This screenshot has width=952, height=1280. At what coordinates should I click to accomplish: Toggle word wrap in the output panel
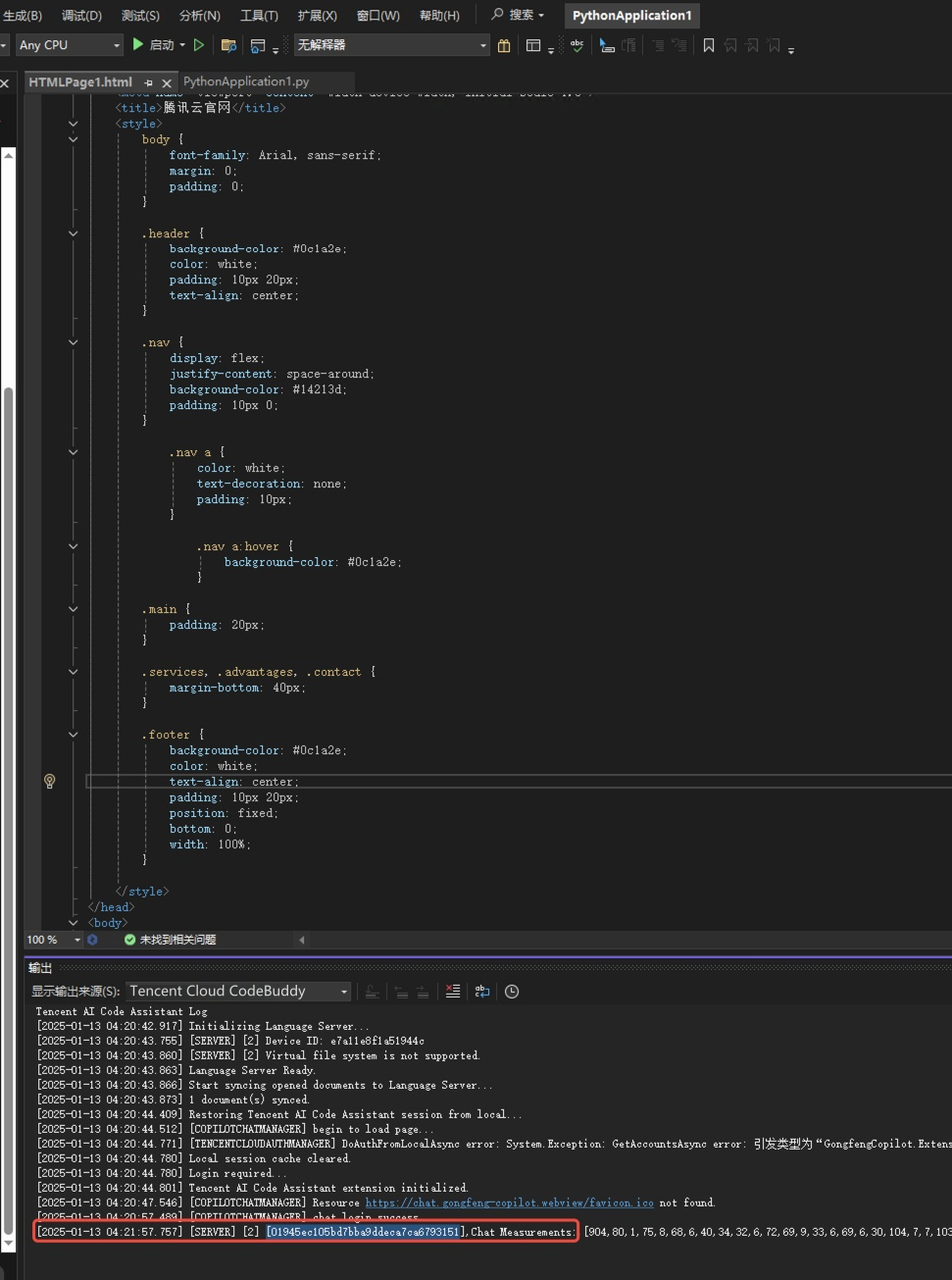(482, 992)
